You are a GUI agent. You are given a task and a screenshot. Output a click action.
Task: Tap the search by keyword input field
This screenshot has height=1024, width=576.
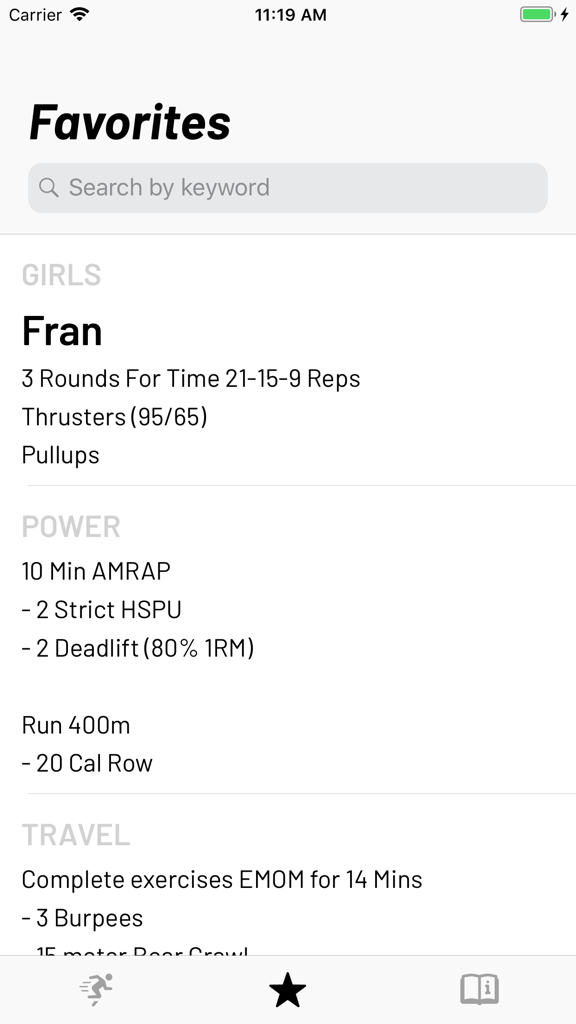click(287, 187)
